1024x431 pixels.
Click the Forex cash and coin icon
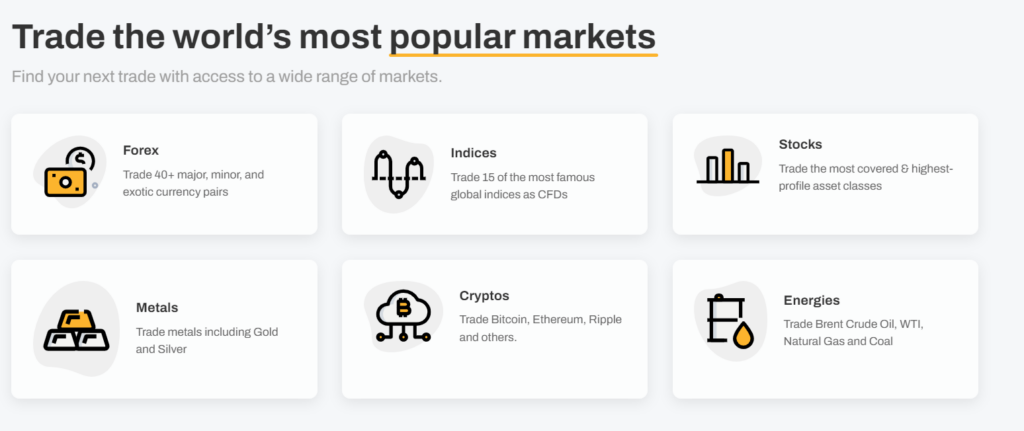[69, 172]
